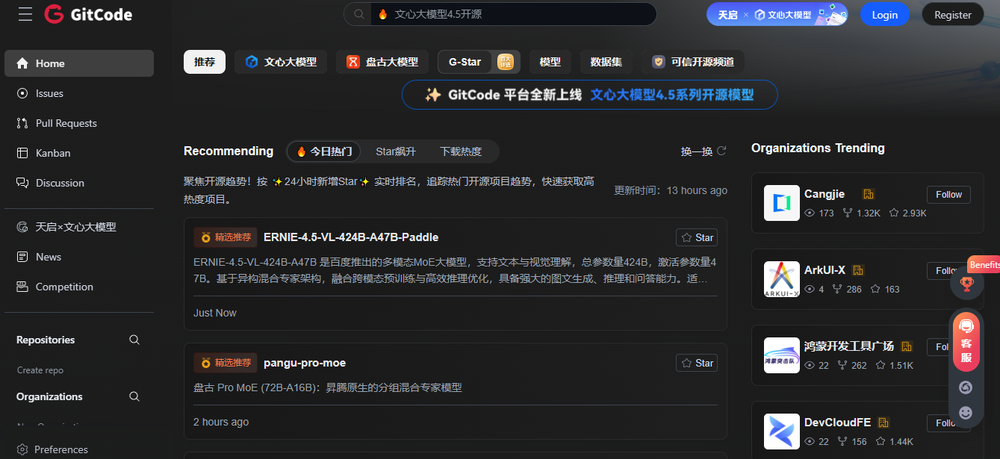Select the 可信开源频道 tab
The image size is (1000, 459).
693,62
